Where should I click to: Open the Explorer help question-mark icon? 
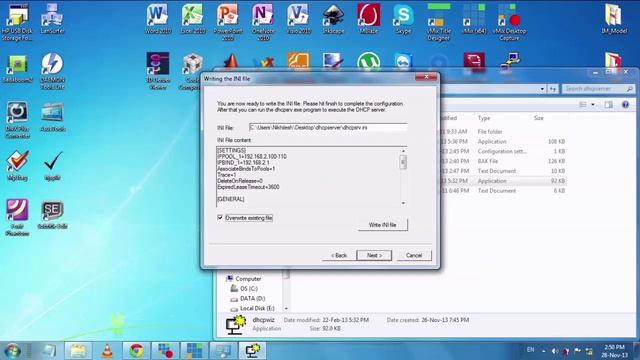625,105
